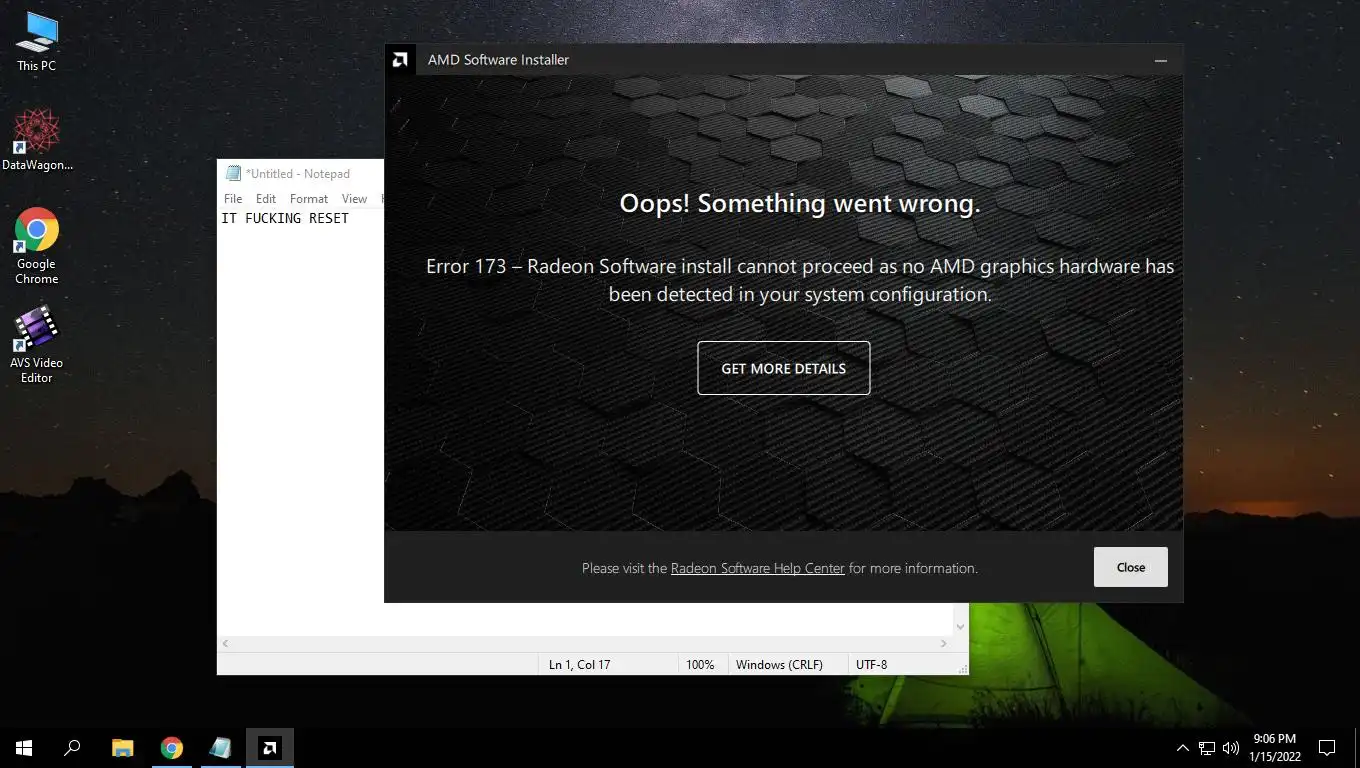Screen dimensions: 1360x768
Task: Open Radeon Software Help Center link
Action: tap(757, 568)
